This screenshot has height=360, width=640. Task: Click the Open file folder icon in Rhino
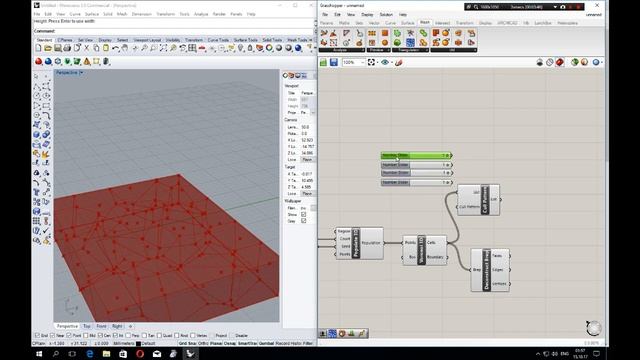click(x=48, y=48)
